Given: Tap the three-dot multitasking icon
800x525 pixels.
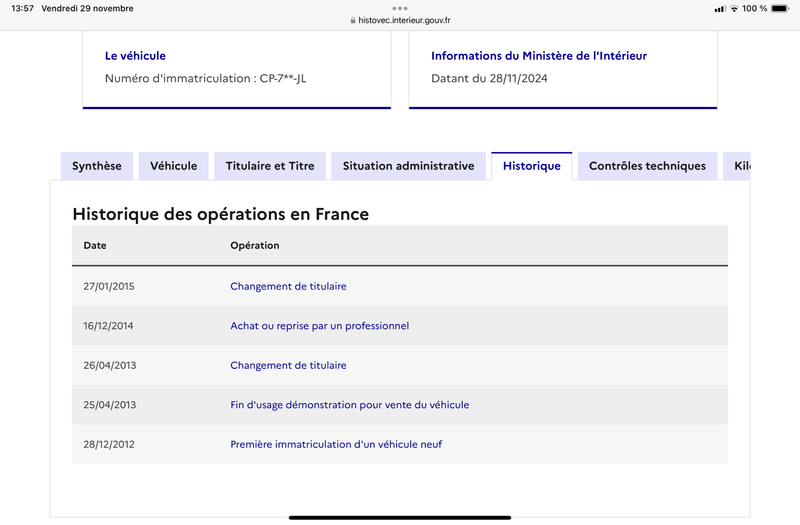Looking at the screenshot, I should [x=400, y=8].
